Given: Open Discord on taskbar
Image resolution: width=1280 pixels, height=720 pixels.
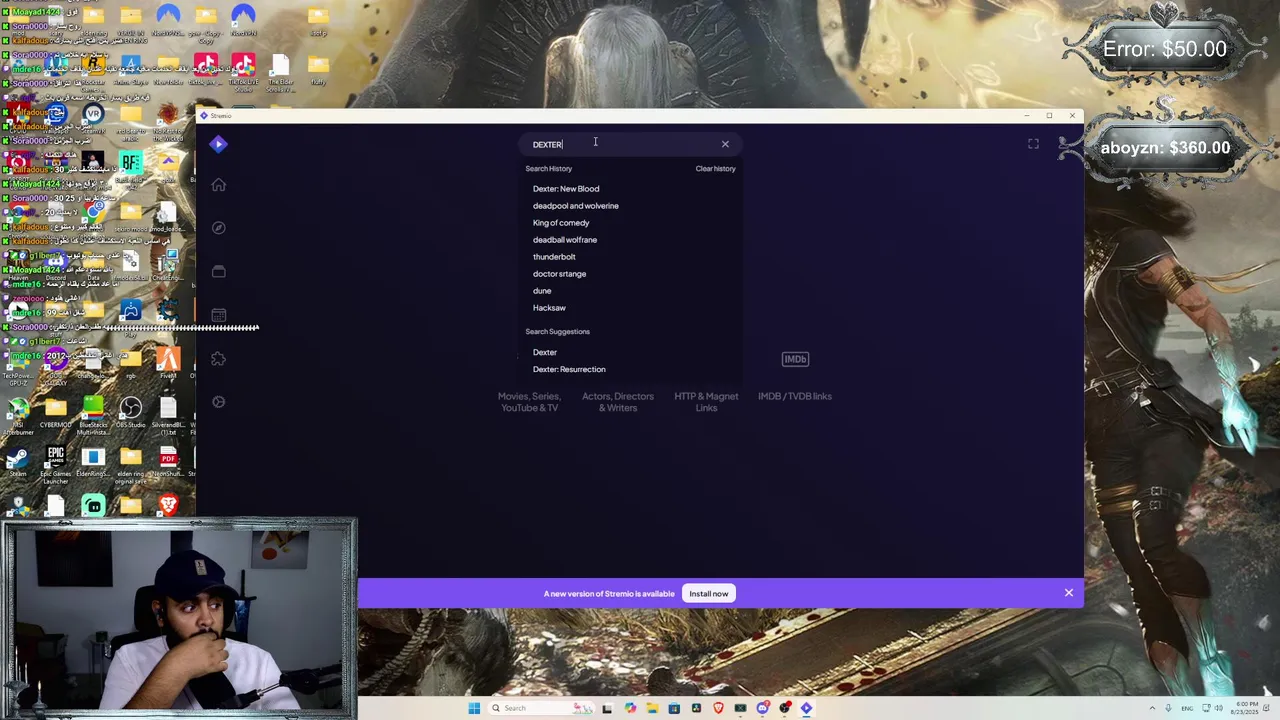Looking at the screenshot, I should [762, 708].
